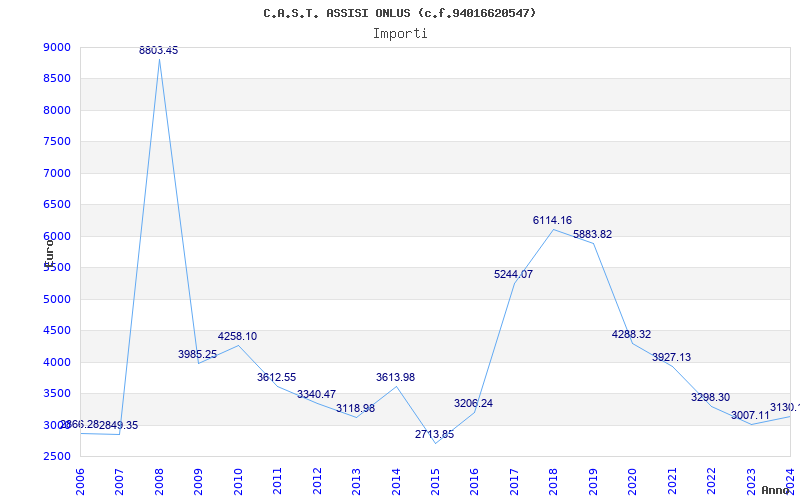
Task: Select the 5244.07 data label
Action: coord(513,274)
